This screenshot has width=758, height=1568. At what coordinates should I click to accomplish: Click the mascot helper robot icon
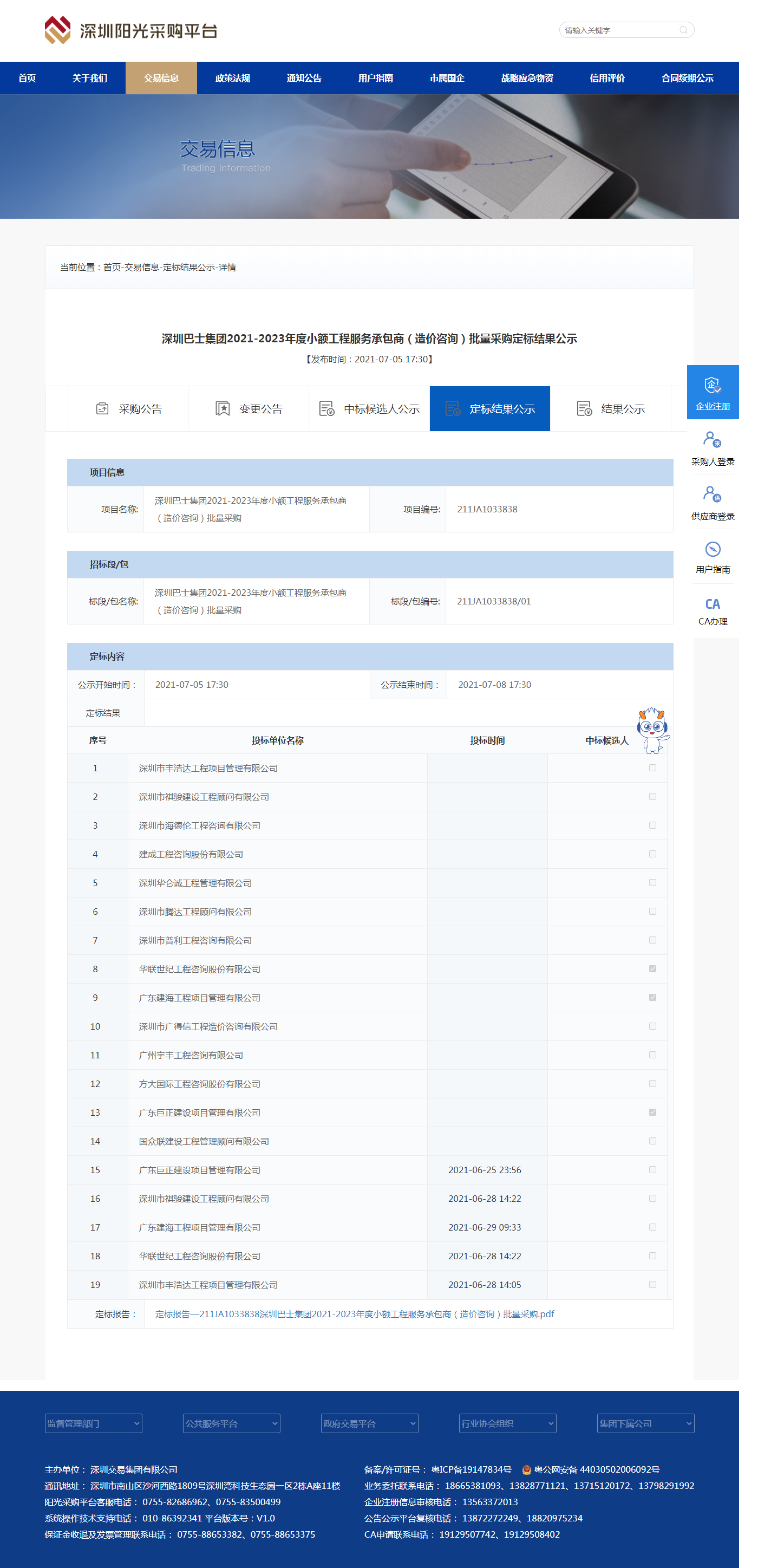click(x=653, y=730)
